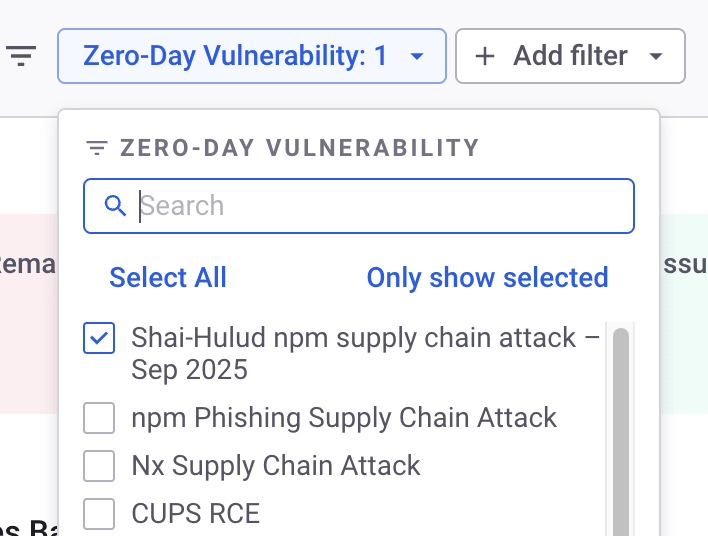Click the plus icon in Add filter
Viewport: 708px width, 536px height.
[x=485, y=56]
